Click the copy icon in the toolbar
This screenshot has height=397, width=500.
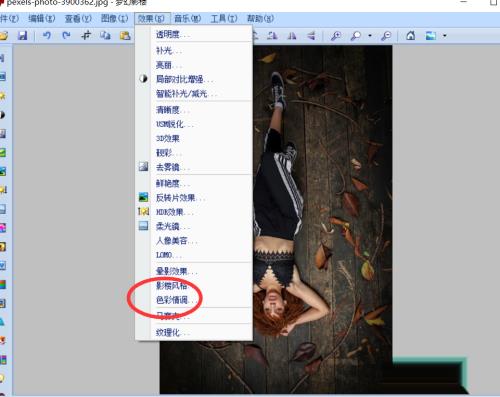[x=105, y=35]
